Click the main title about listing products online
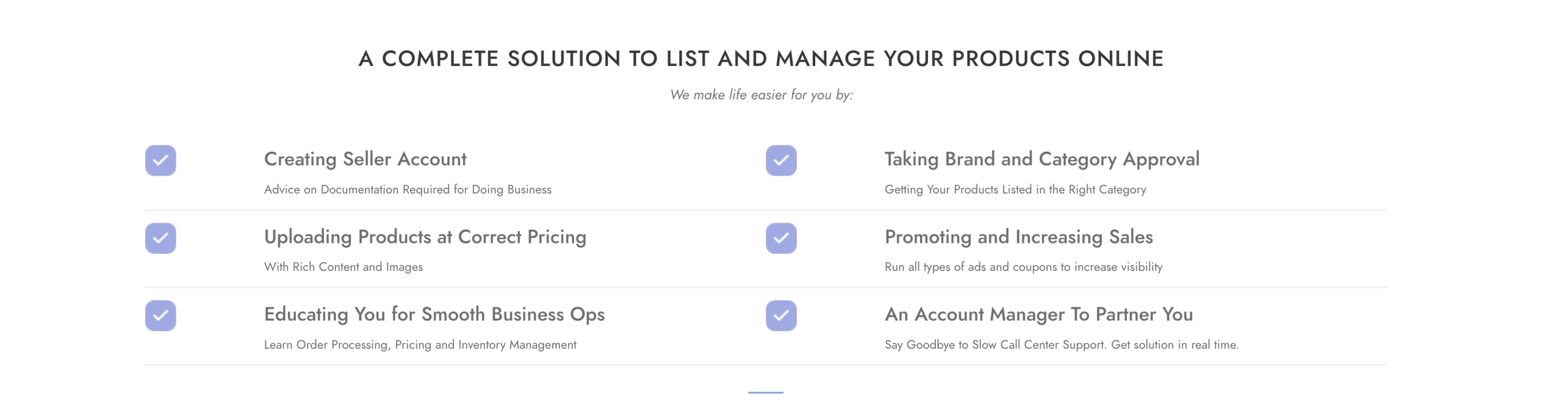This screenshot has width=1568, height=416. point(761,59)
